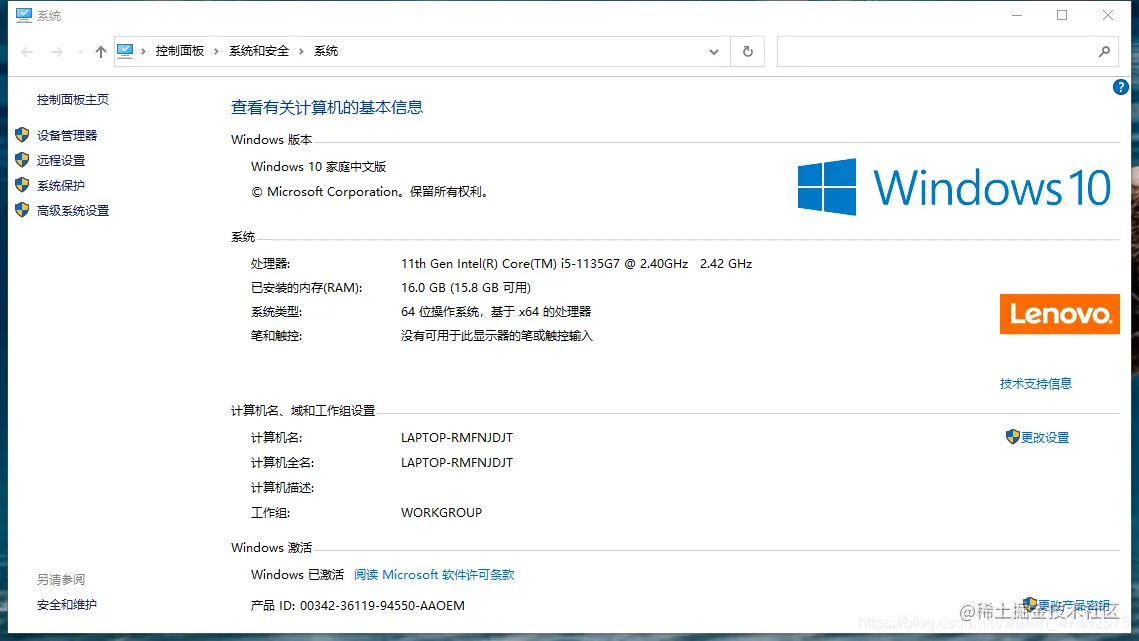
Task: Expand chevron after 控制面板 breadcrumb
Action: click(216, 52)
